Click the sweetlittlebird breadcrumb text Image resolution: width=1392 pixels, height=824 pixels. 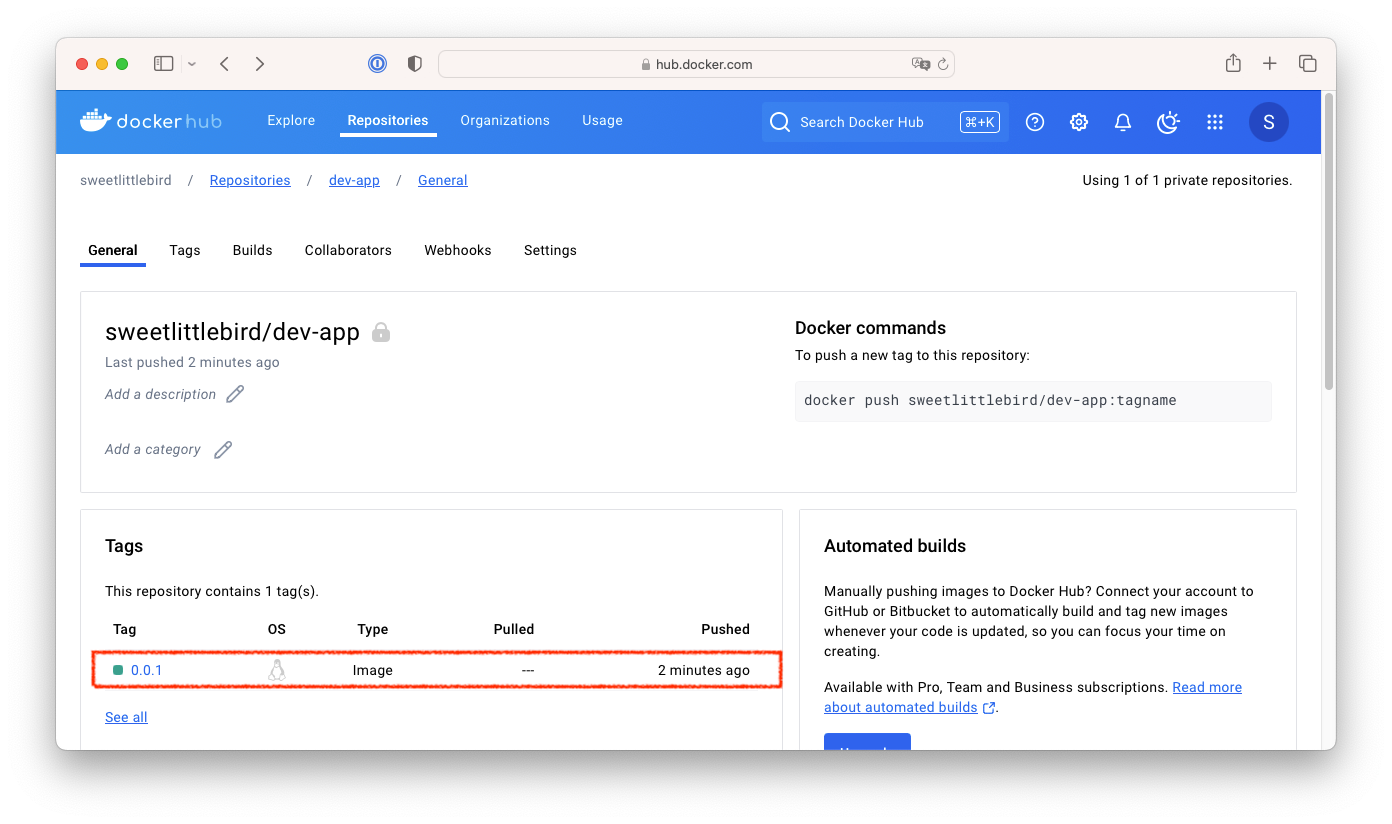(x=126, y=181)
